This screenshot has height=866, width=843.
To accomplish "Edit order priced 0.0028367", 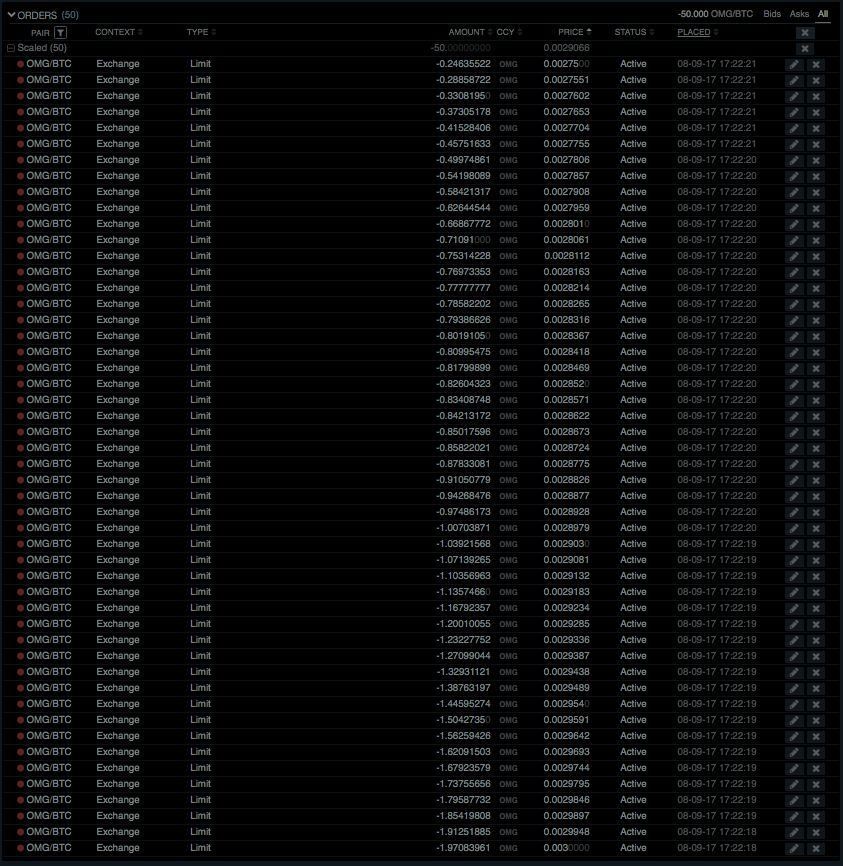I will (x=793, y=337).
